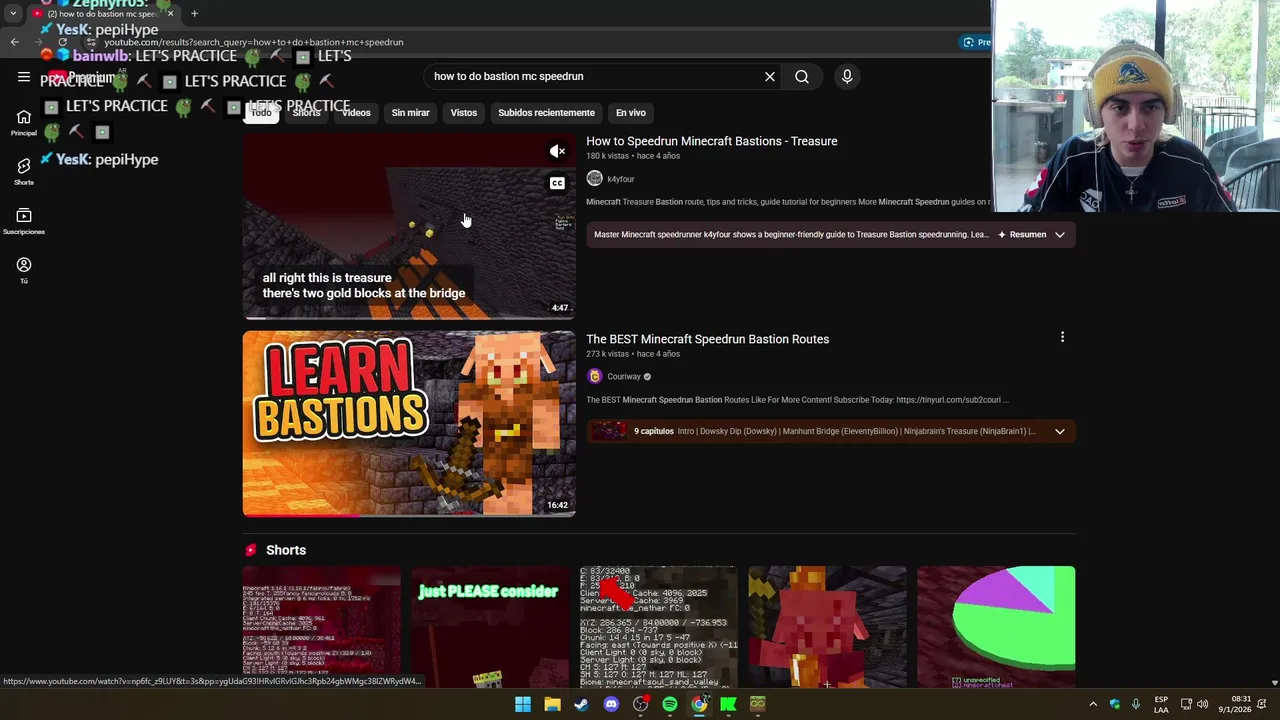Open a new browser tab with plus
The height and width of the screenshot is (720, 1280).
194,14
